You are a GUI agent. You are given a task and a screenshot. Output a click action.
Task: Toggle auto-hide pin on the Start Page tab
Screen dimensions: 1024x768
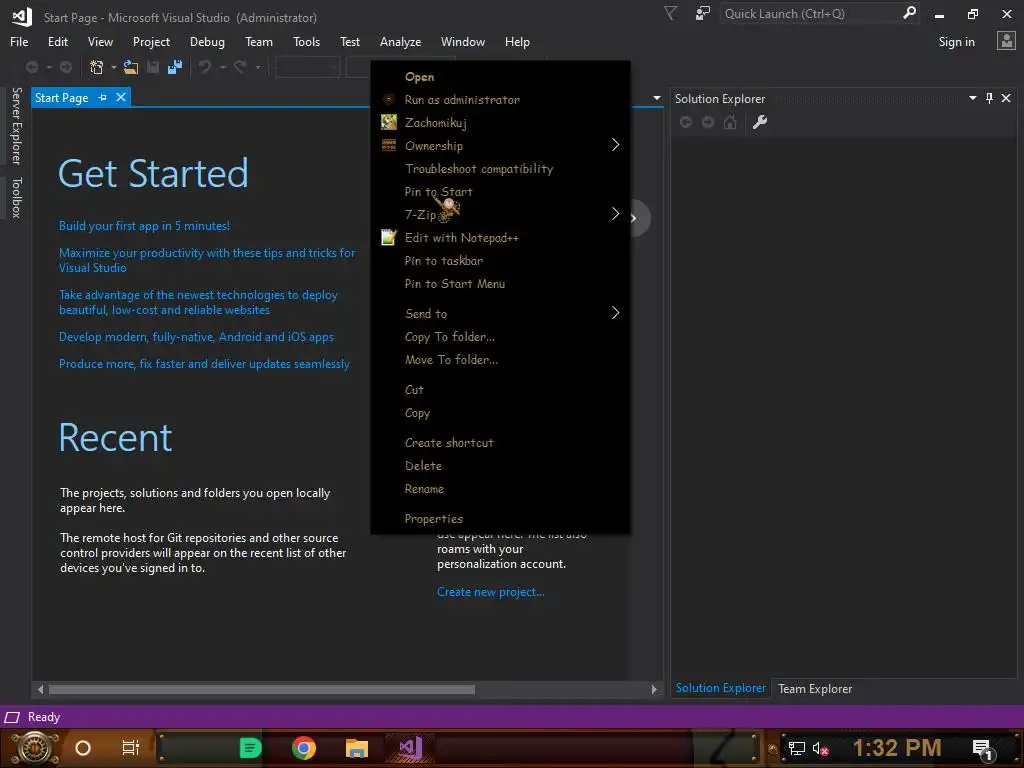pyautogui.click(x=103, y=97)
